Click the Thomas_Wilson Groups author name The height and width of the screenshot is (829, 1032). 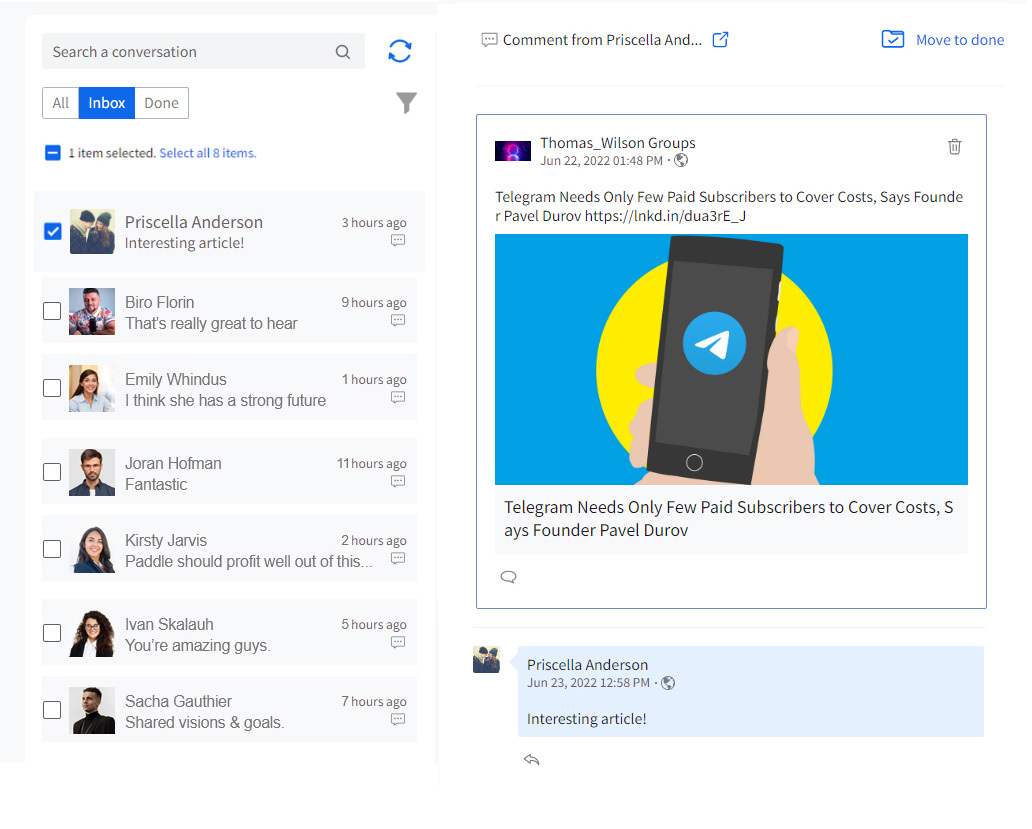[x=617, y=143]
